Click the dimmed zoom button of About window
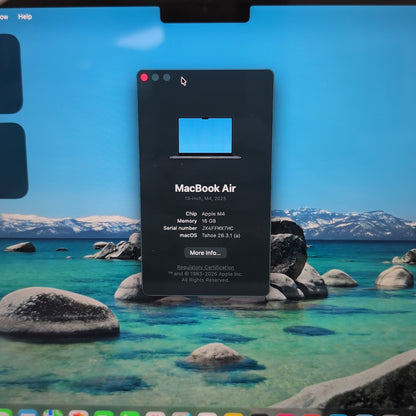This screenshot has width=416, height=416. pos(167,78)
